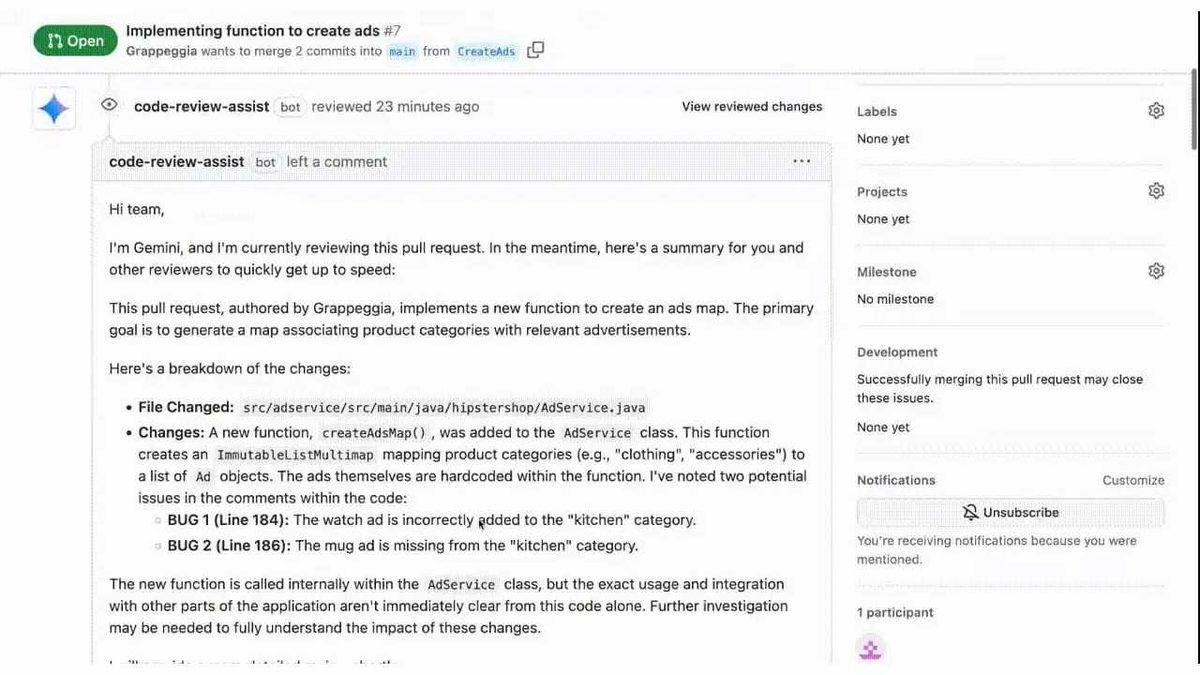Click the participant avatar thumbnail
This screenshot has width=1200, height=675.
870,648
